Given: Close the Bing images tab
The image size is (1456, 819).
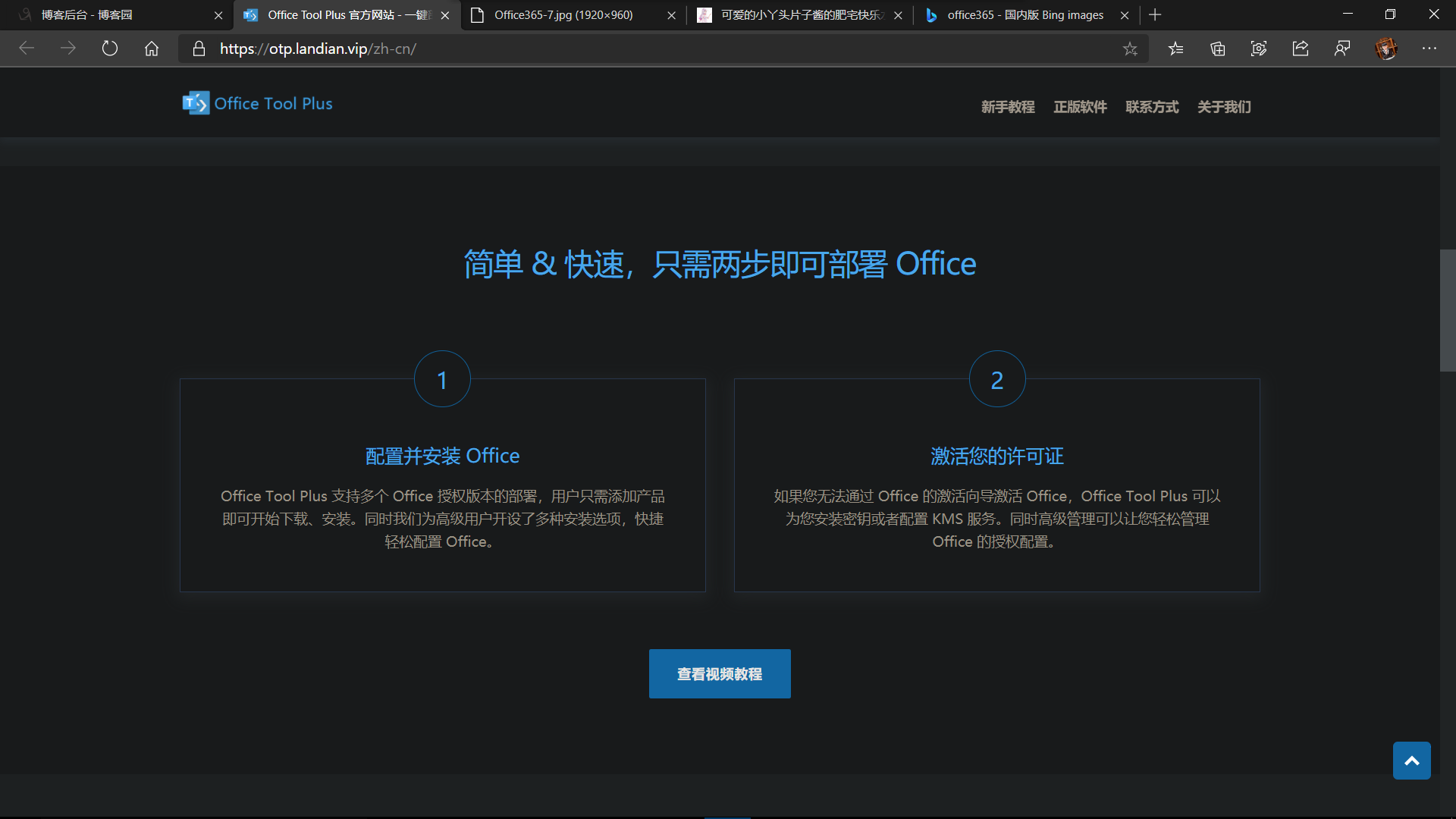Looking at the screenshot, I should (1125, 15).
